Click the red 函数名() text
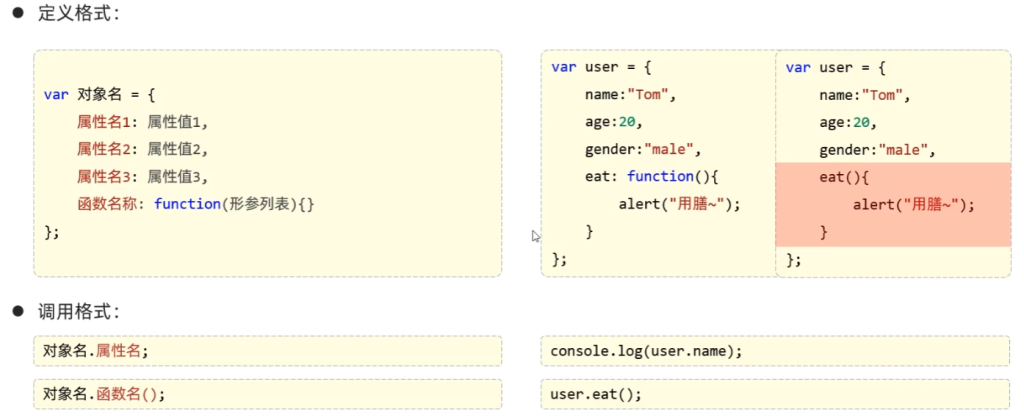 coord(128,394)
